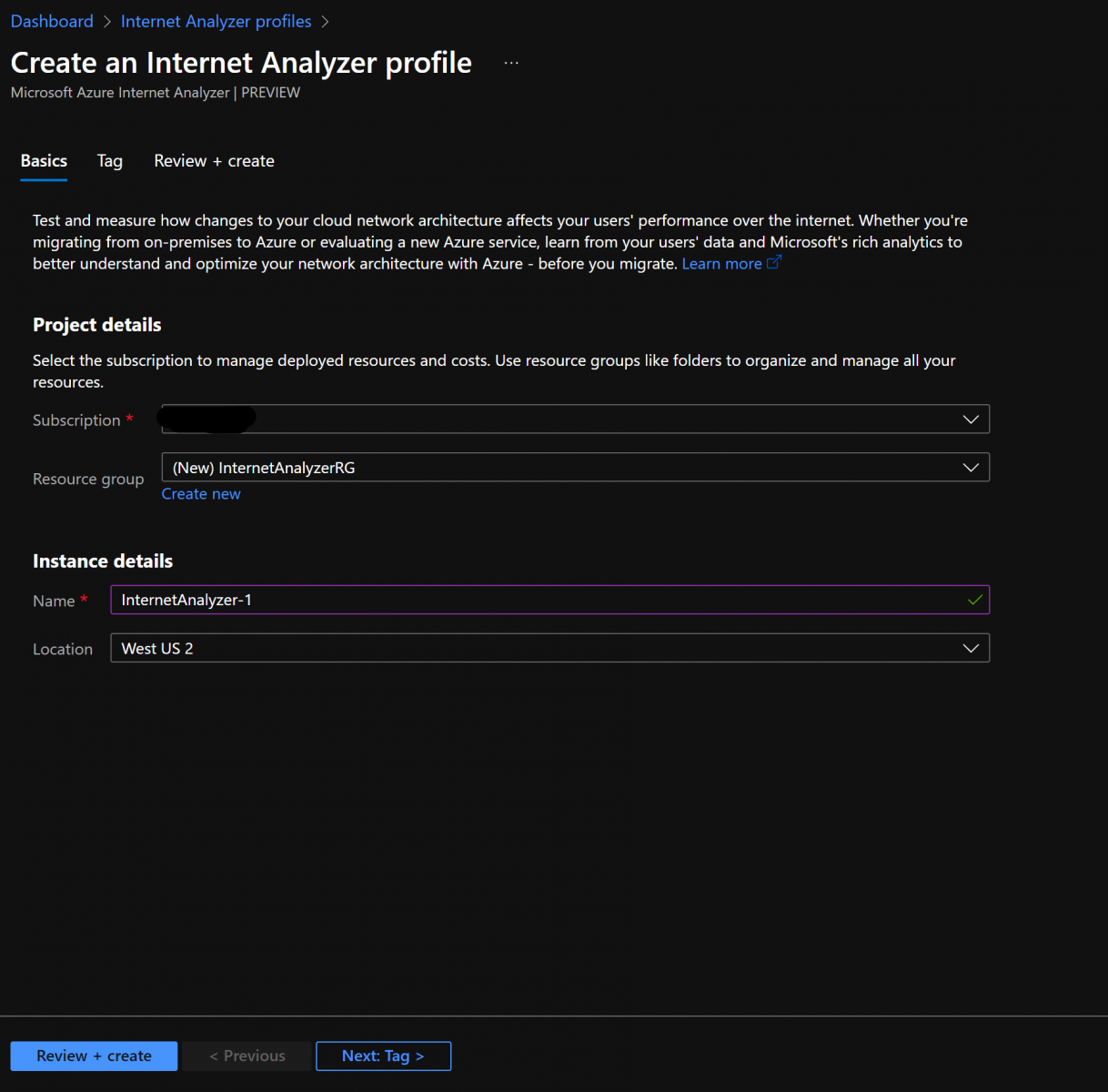This screenshot has height=1092, width=1108.
Task: Focus the Name field containing InternetAnalyzer-1
Action: [537, 600]
